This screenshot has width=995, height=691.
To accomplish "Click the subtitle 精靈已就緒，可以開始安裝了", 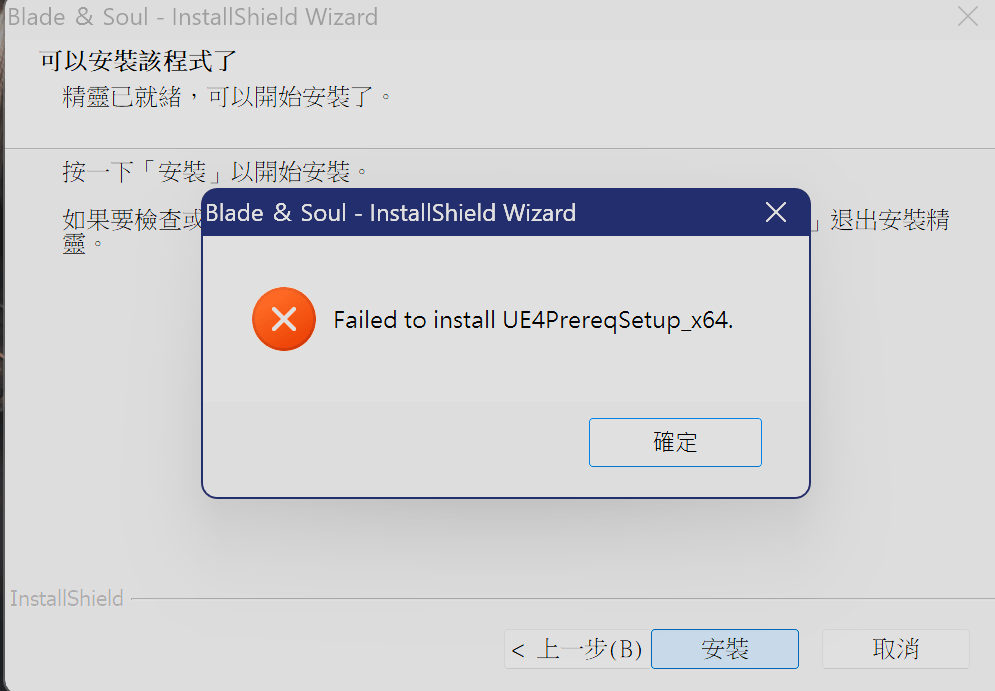I will (227, 97).
